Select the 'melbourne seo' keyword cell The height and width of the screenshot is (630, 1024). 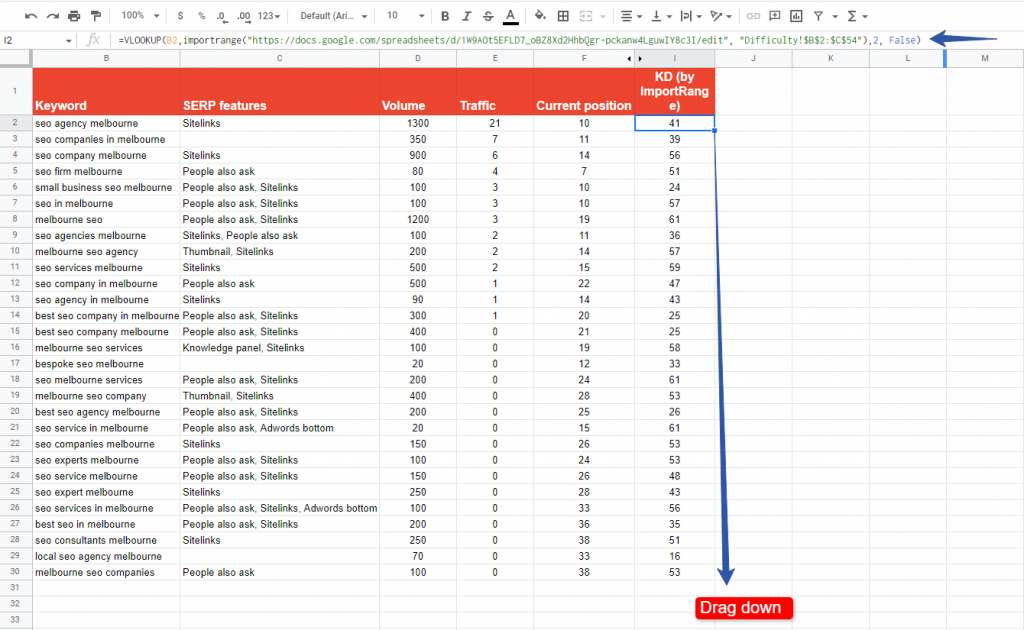click(x=106, y=219)
